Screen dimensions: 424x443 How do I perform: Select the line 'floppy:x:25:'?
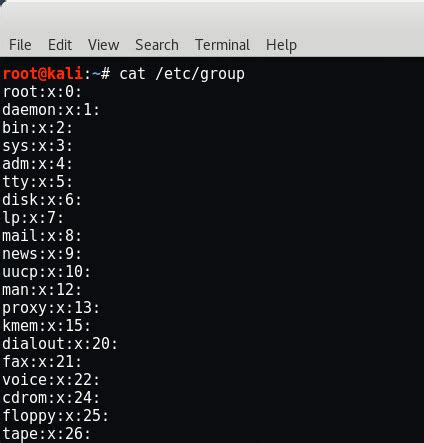point(55,416)
